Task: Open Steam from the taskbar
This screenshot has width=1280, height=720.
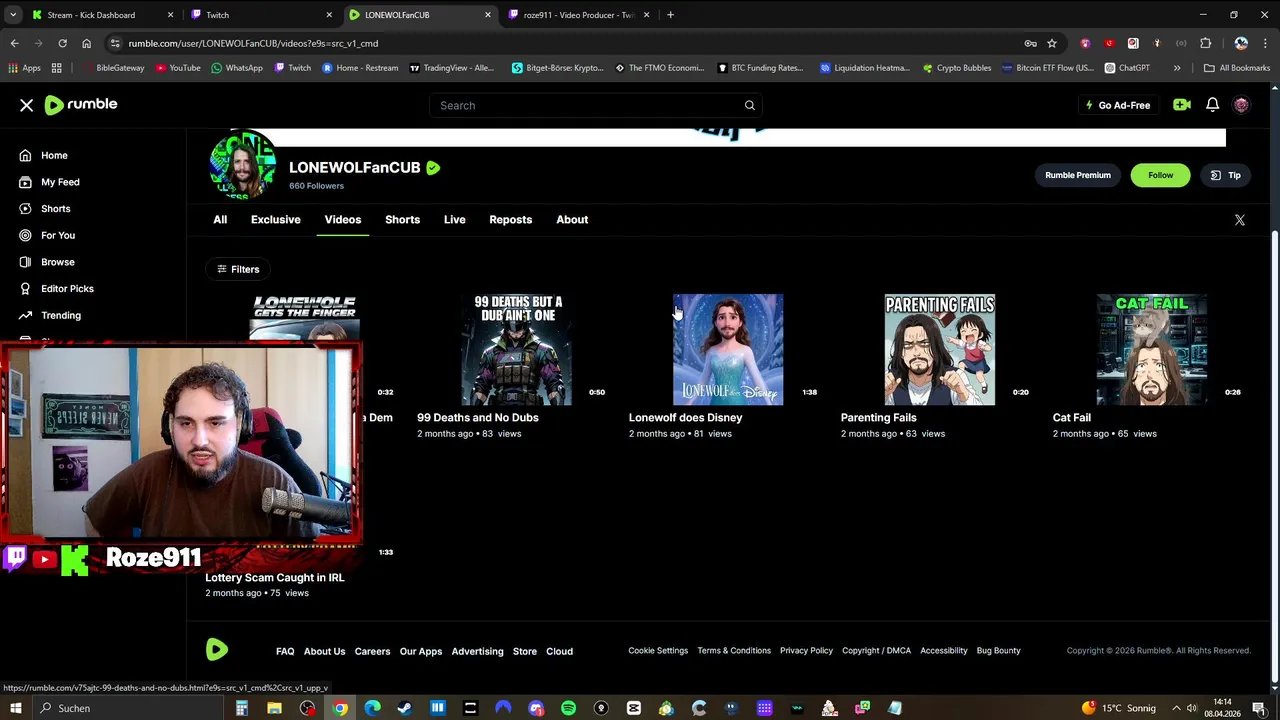Action: pyautogui.click(x=404, y=708)
